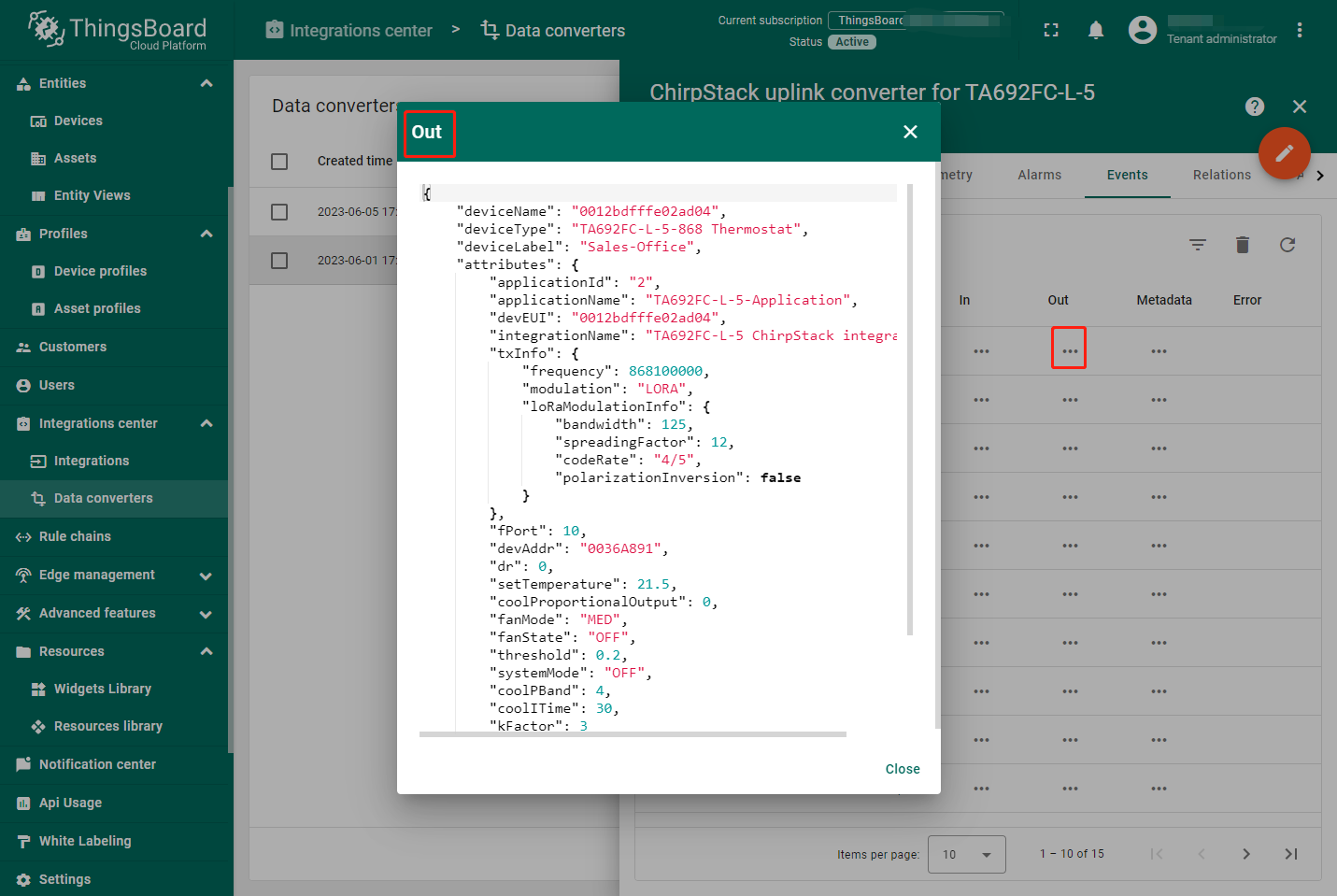This screenshot has height=896, width=1337.
Task: Click the "fanMode" line in the JSON
Action: [559, 619]
